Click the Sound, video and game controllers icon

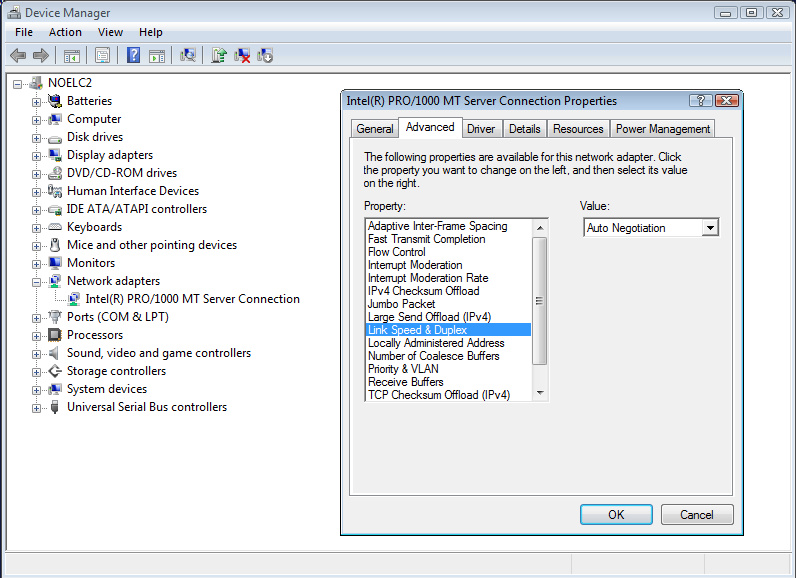tap(54, 353)
